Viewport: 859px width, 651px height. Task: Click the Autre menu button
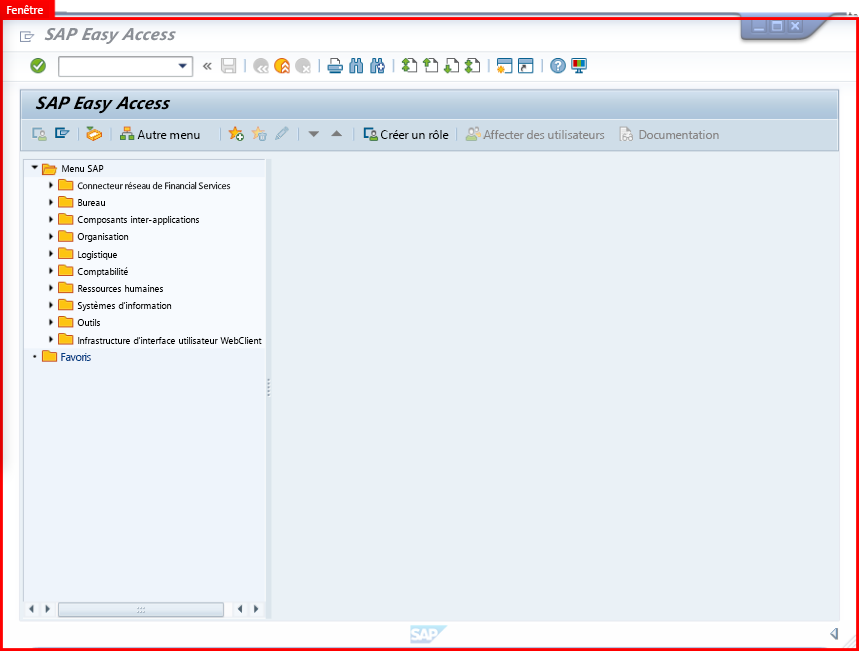160,134
